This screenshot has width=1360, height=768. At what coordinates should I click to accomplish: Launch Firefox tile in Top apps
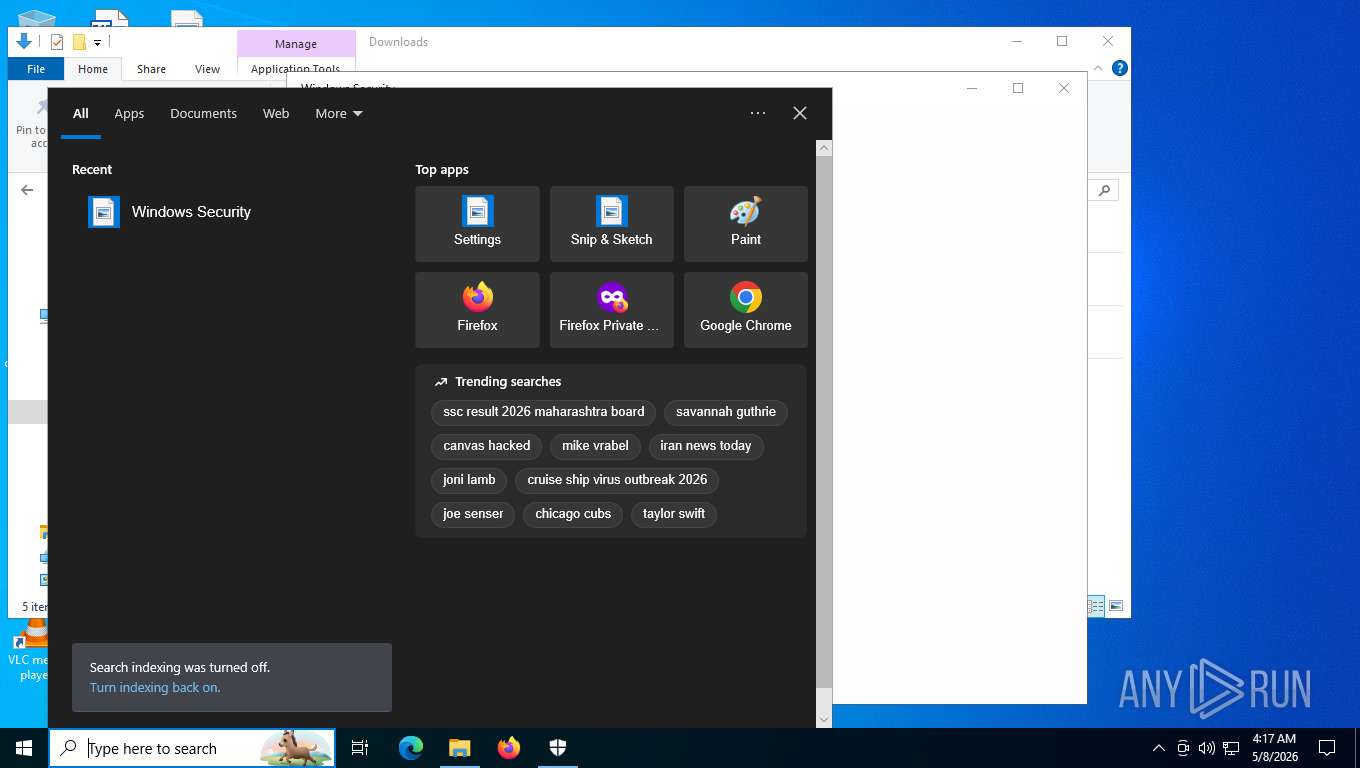(x=477, y=310)
